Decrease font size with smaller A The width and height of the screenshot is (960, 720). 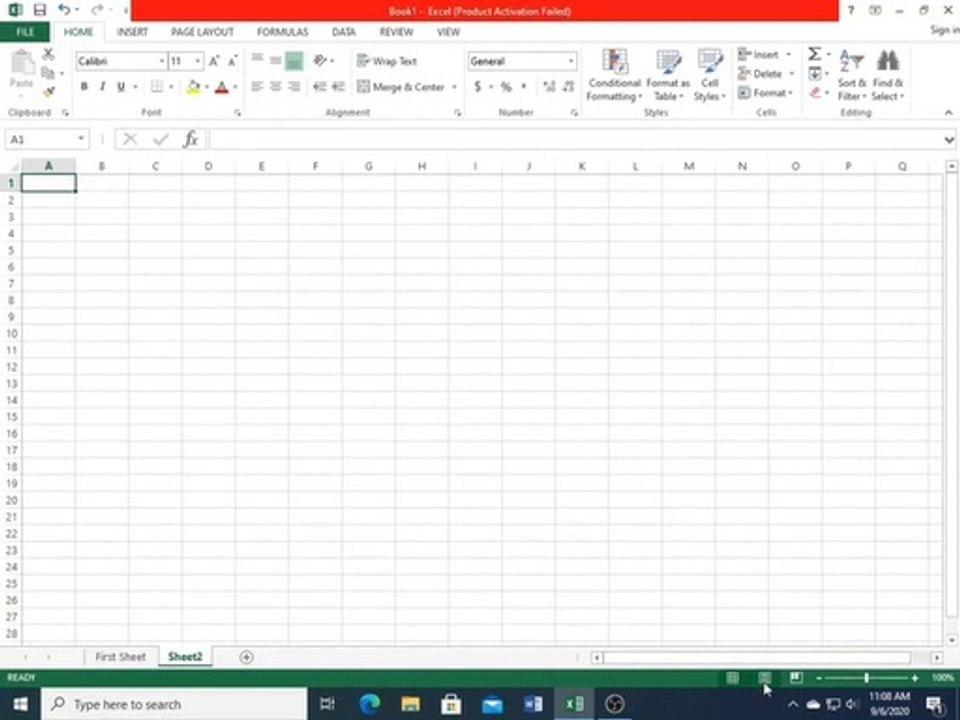click(232, 61)
